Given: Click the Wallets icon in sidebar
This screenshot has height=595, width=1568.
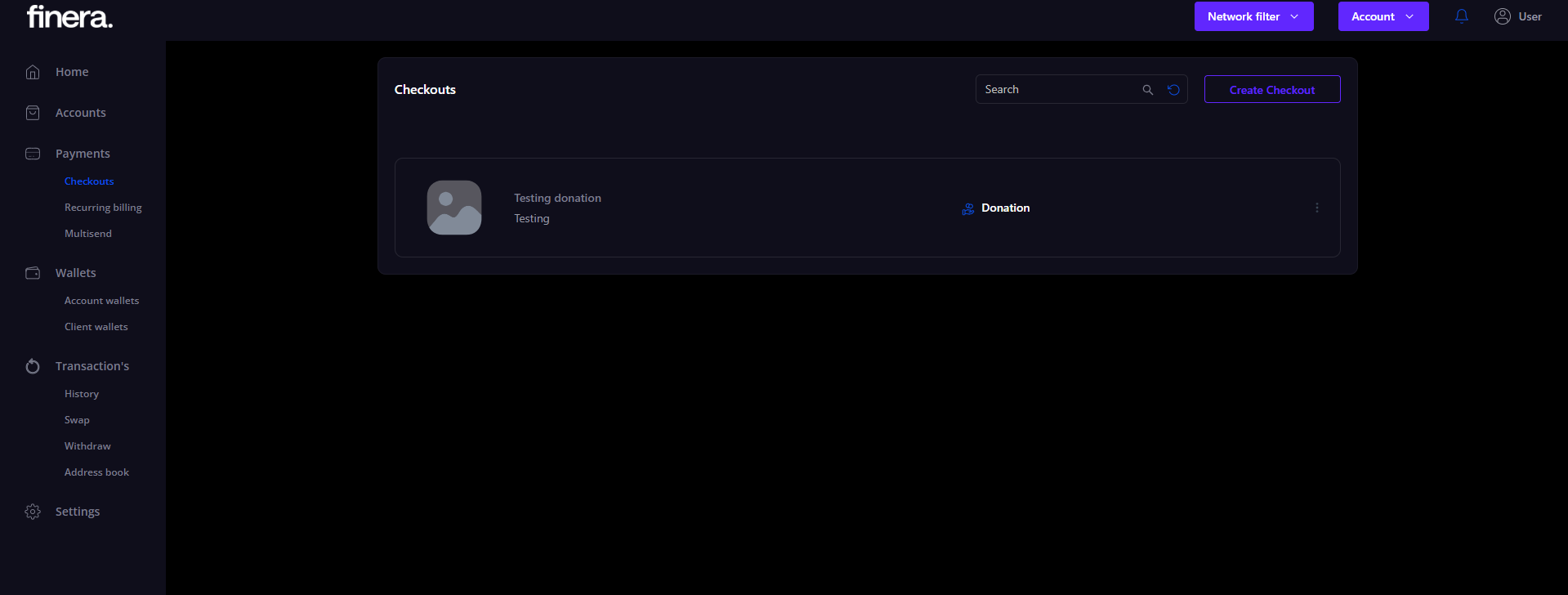Looking at the screenshot, I should [33, 273].
